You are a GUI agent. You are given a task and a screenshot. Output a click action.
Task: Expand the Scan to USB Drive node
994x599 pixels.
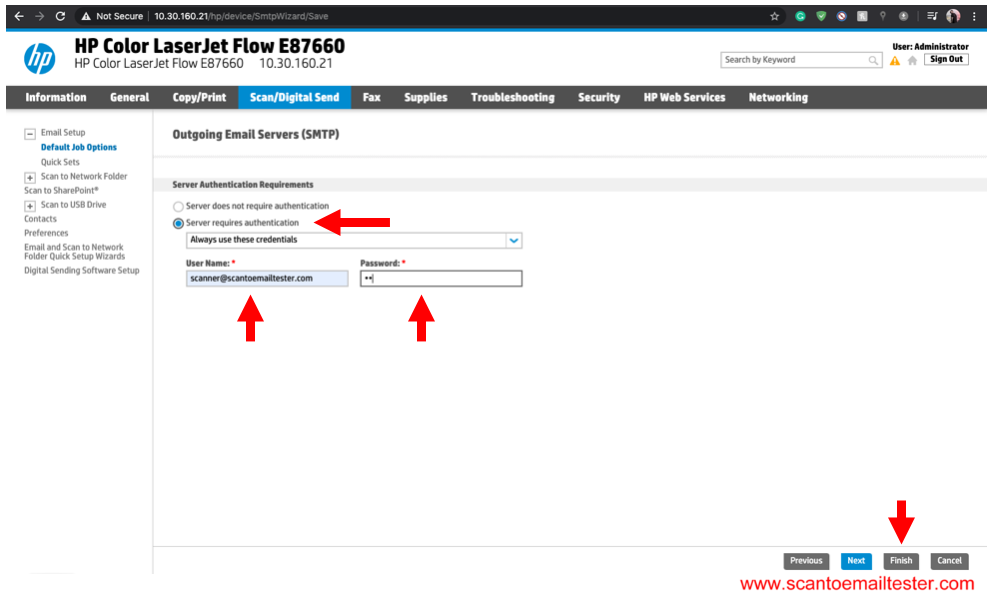(x=30, y=205)
